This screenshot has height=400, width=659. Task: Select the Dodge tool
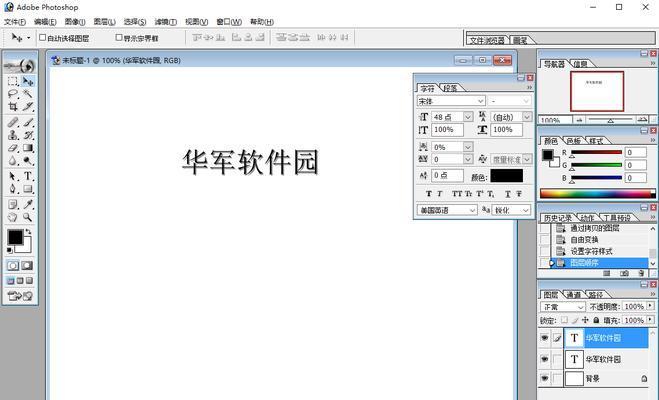pyautogui.click(x=28, y=161)
